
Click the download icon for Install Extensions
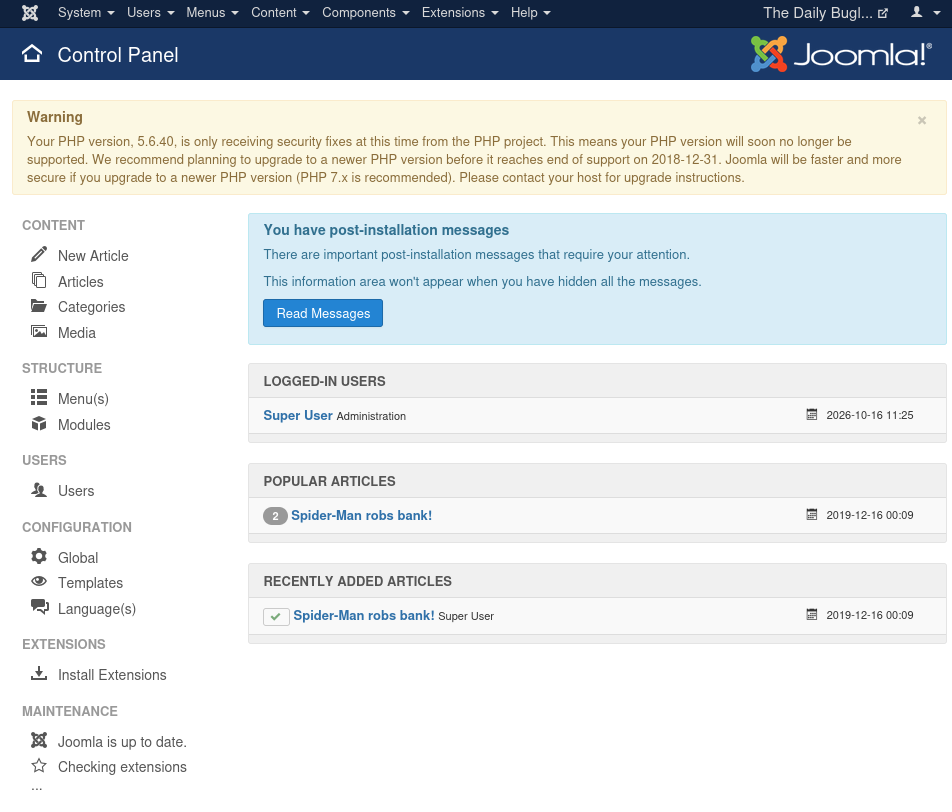click(39, 673)
